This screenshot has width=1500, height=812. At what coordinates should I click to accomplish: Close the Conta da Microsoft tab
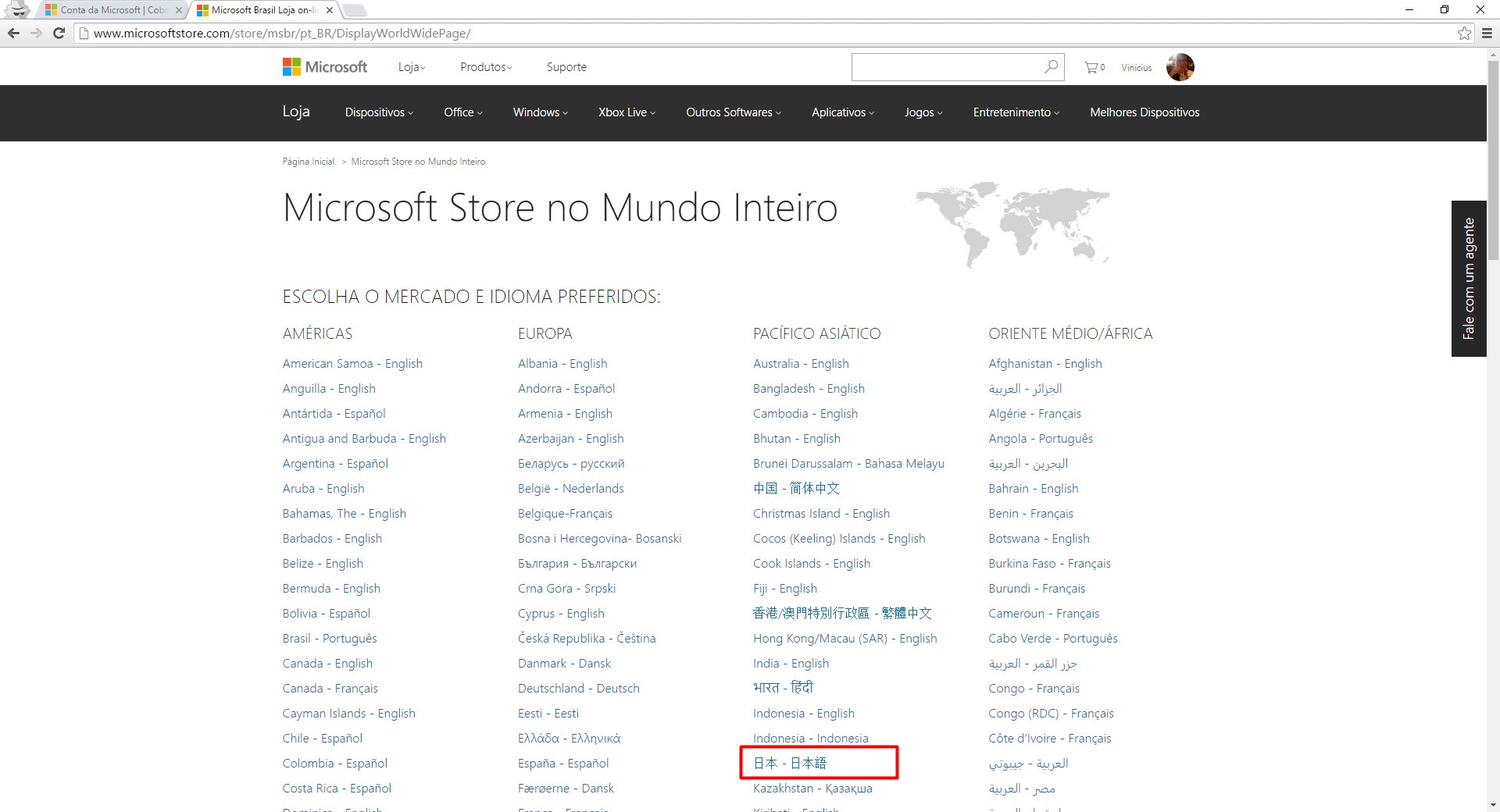178,10
